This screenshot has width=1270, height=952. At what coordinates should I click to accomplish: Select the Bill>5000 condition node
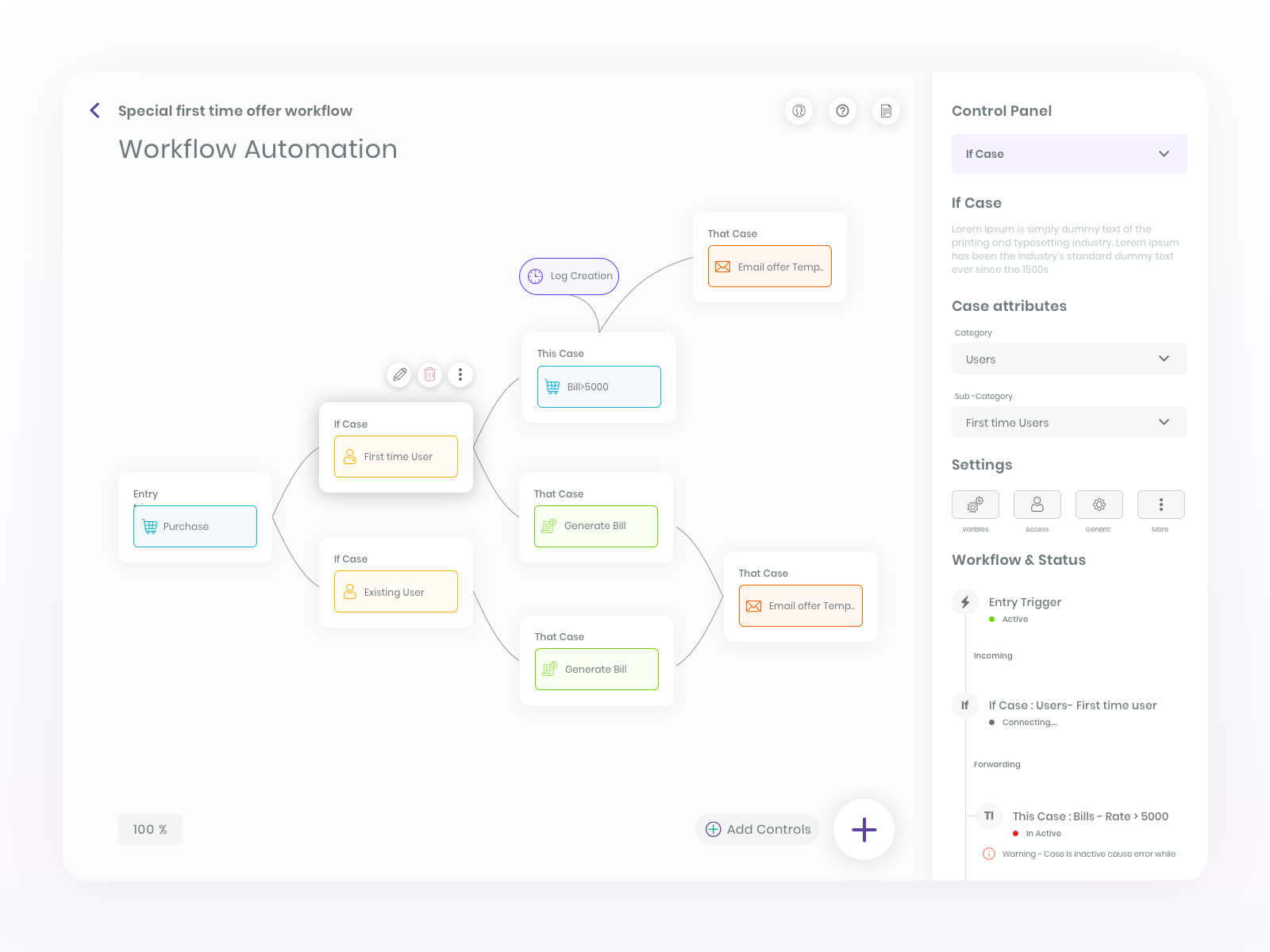click(x=599, y=386)
